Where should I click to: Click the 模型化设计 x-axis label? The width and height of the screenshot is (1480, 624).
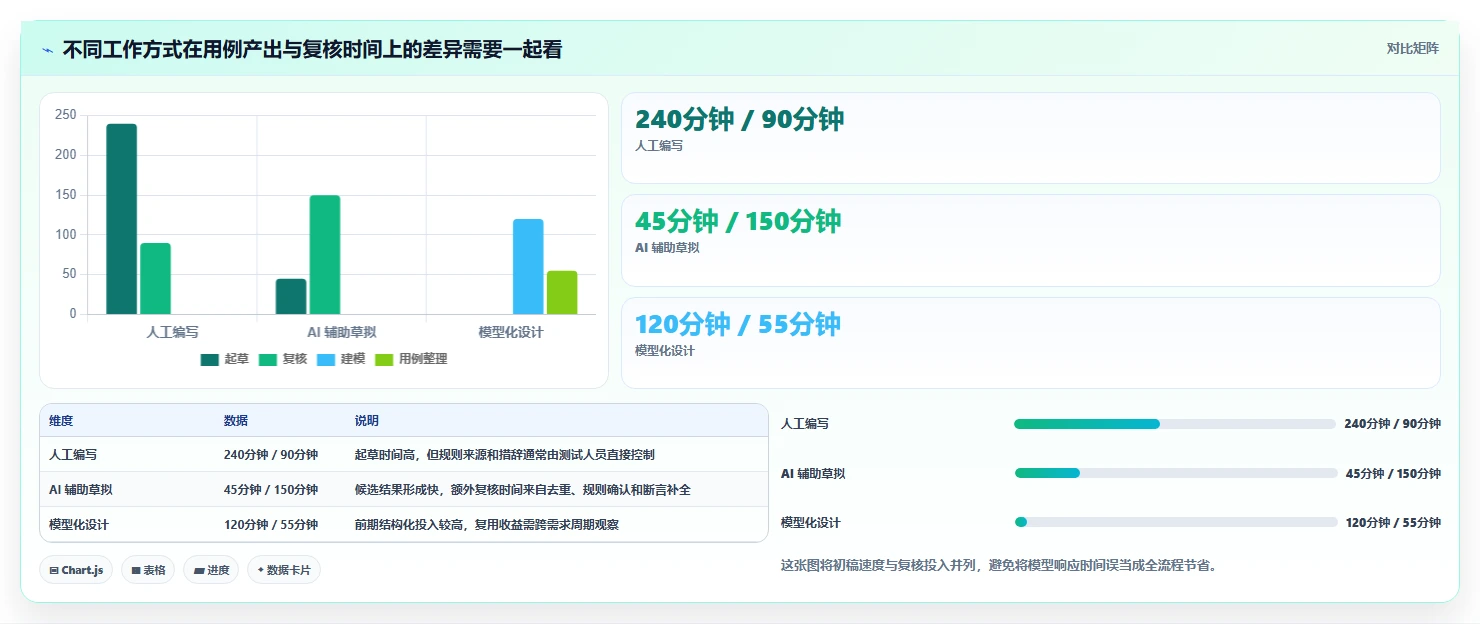tap(511, 332)
